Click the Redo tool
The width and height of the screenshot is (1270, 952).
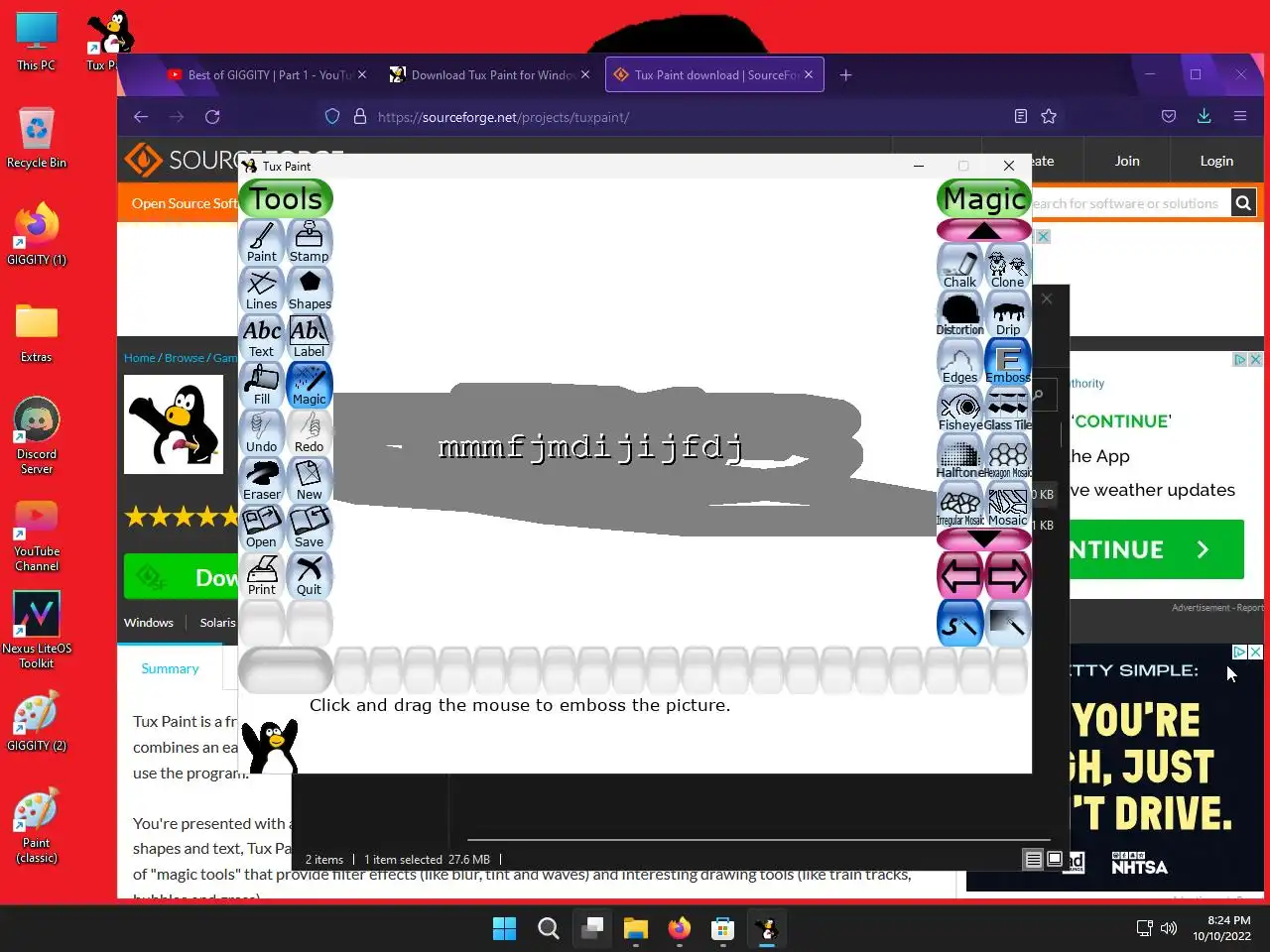coord(310,432)
